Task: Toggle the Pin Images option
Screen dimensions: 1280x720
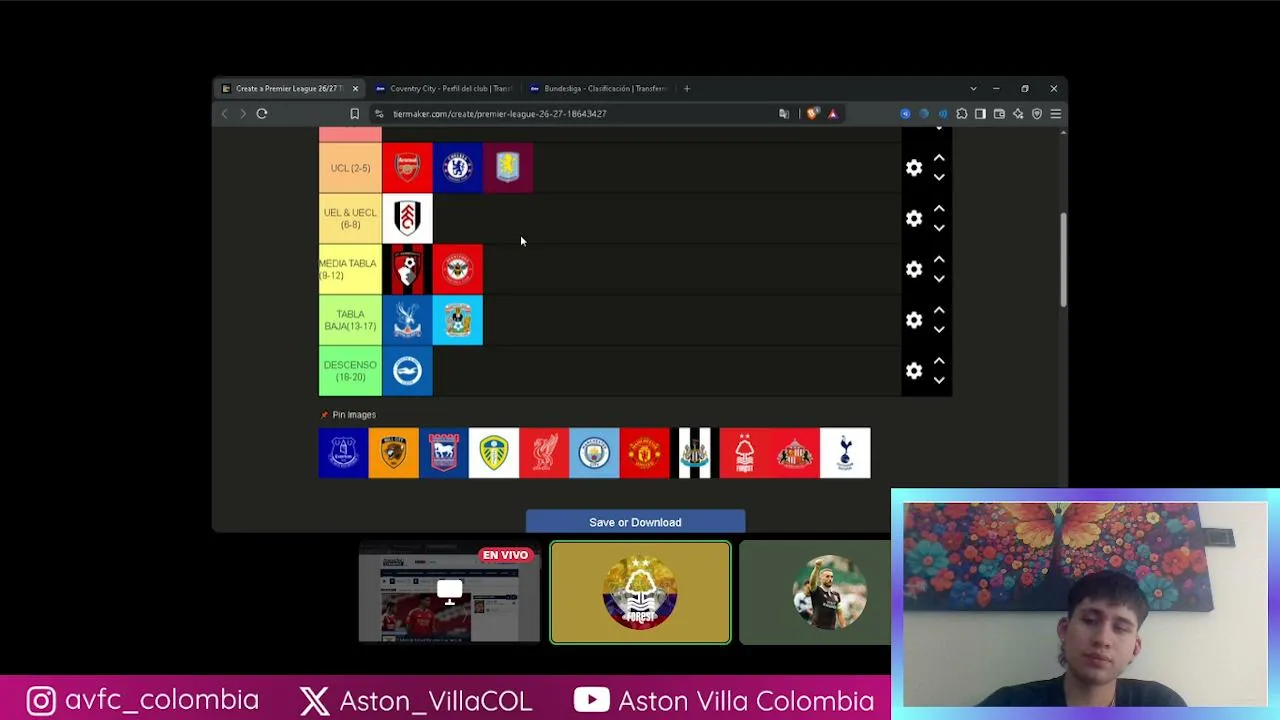Action: 348,415
